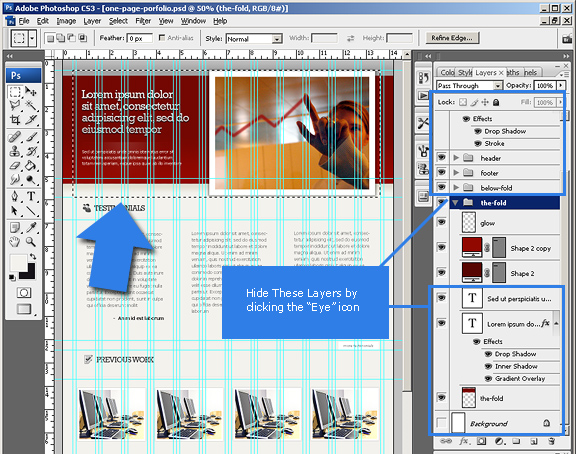
Task: Hide the footer group layer
Action: (x=441, y=172)
